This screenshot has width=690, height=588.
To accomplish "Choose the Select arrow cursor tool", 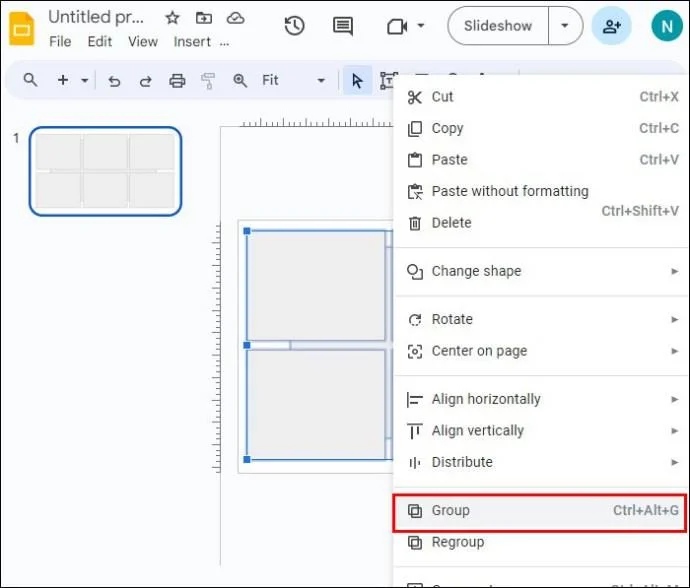I will coord(357,81).
